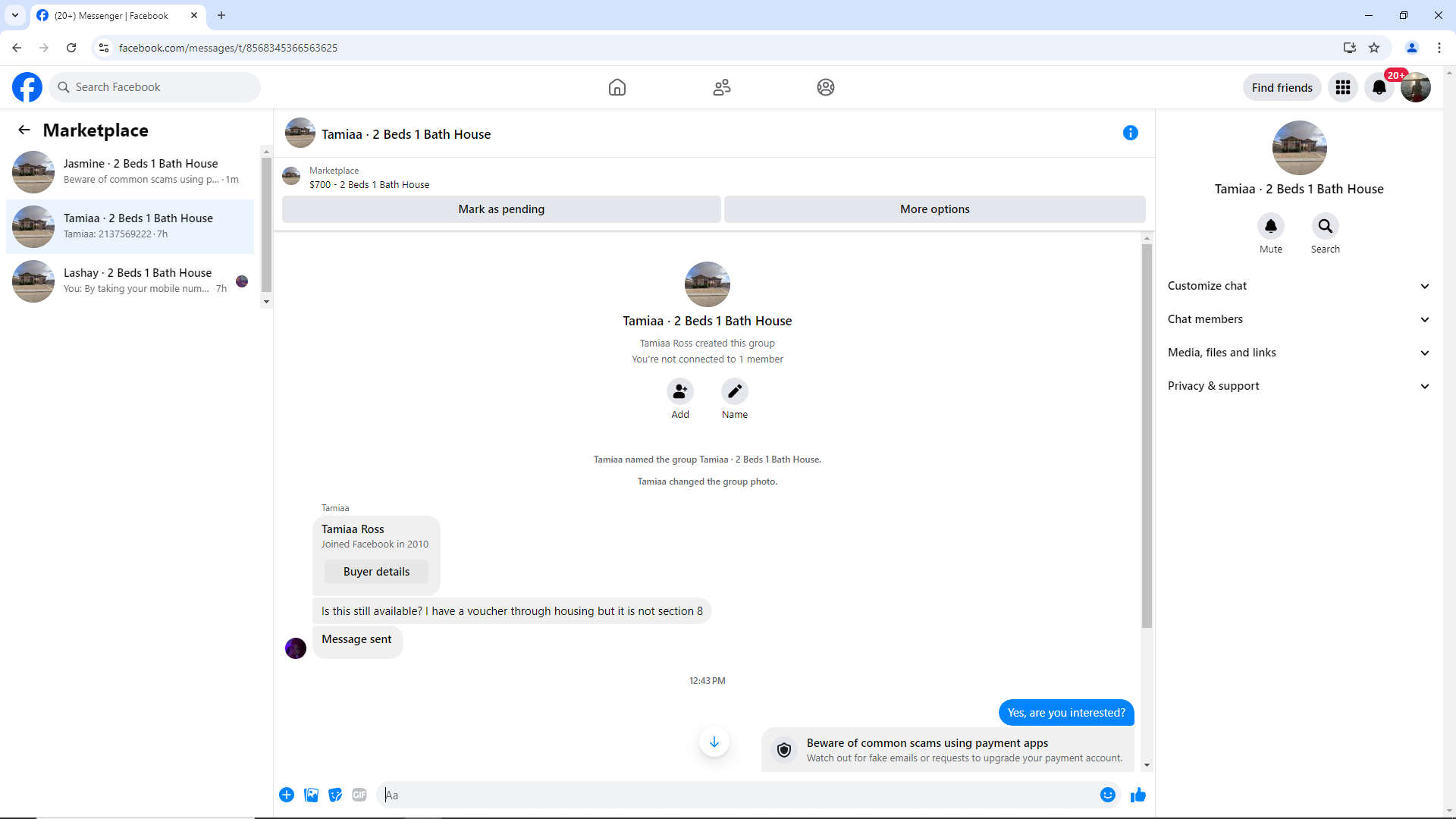Edit the group chat name

(x=735, y=391)
